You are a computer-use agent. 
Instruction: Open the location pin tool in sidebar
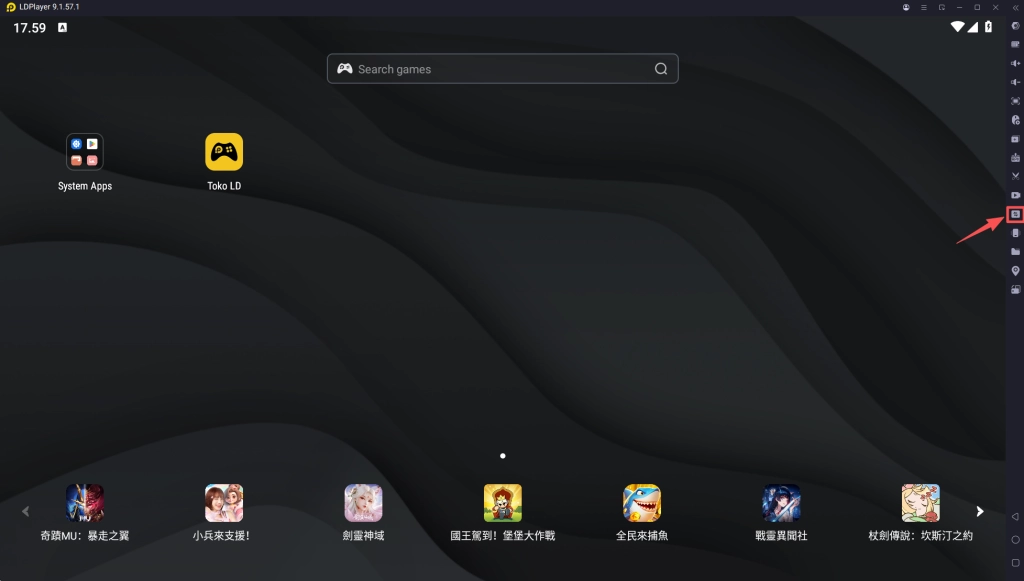pyautogui.click(x=1015, y=271)
